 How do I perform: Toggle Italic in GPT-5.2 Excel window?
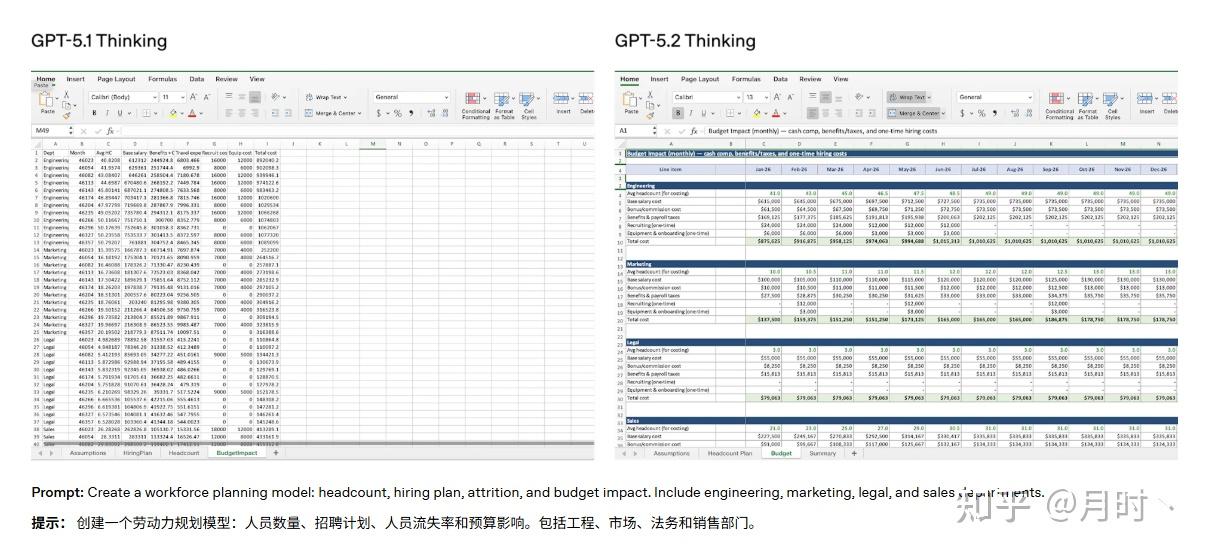[691, 113]
